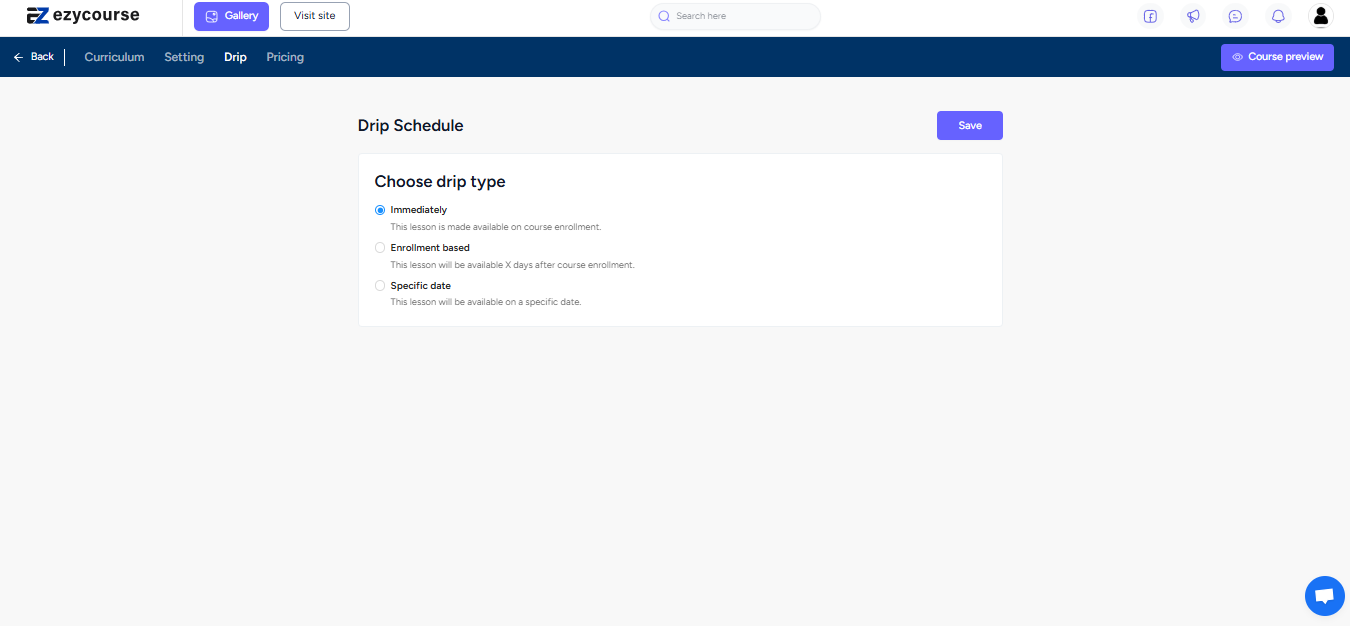Image resolution: width=1350 pixels, height=626 pixels.
Task: Click 'available on a specific date' text
Action: click(x=521, y=302)
